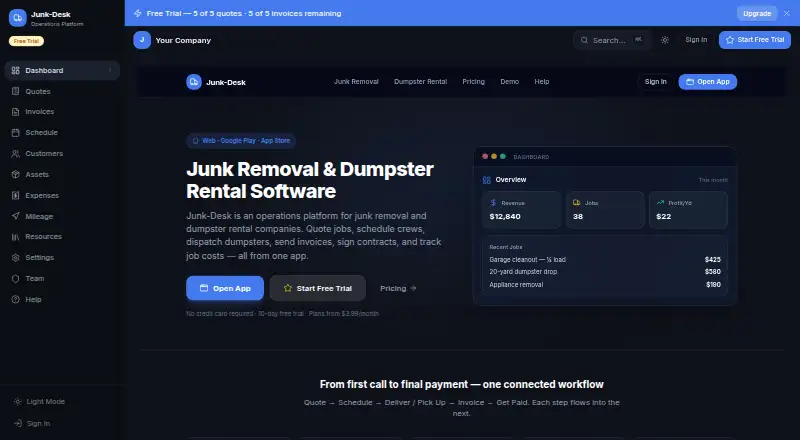Click the Team shield icon

16,279
